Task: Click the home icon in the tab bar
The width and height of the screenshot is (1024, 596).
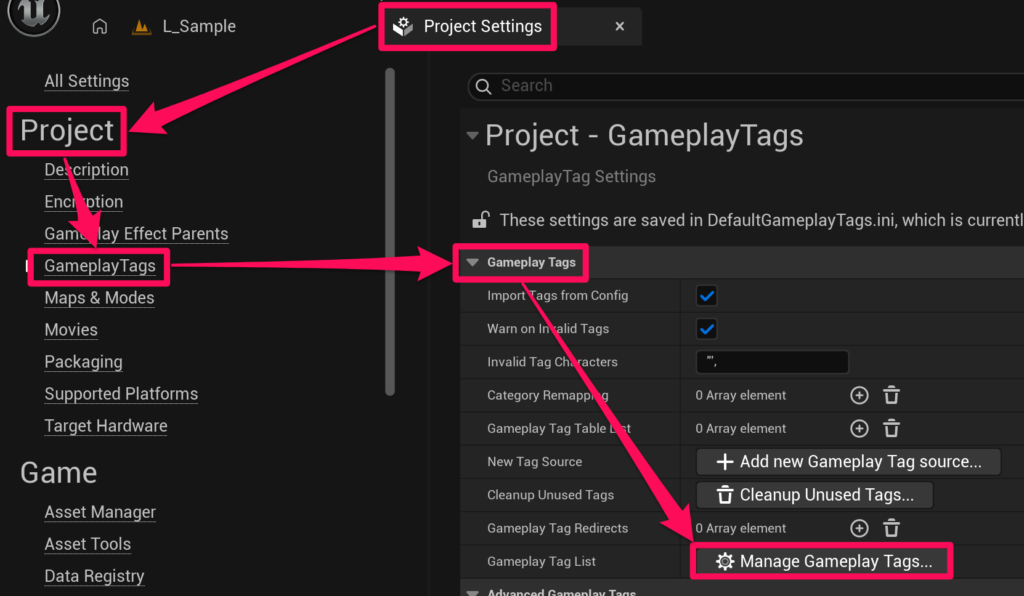Action: point(99,27)
